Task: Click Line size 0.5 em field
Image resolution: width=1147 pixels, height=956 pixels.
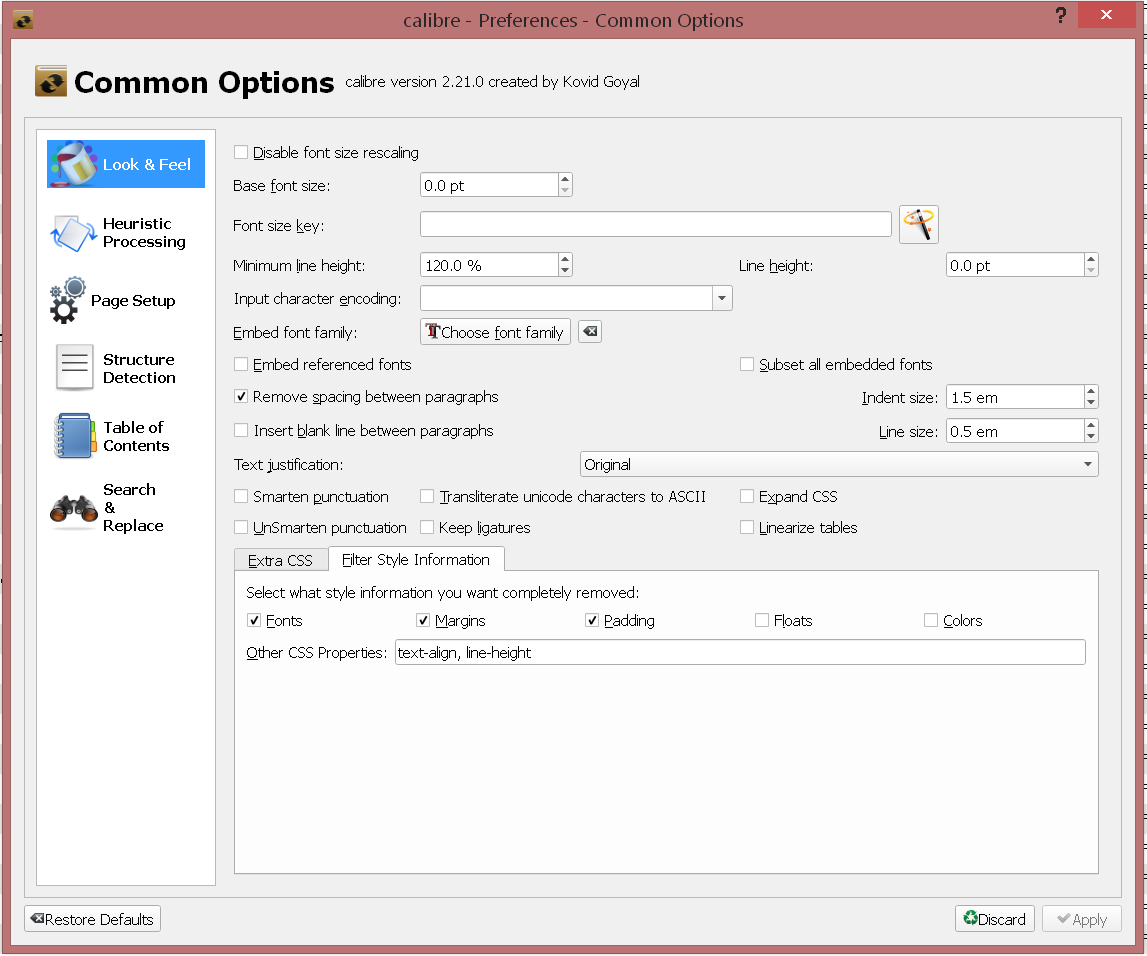Action: tap(1015, 431)
